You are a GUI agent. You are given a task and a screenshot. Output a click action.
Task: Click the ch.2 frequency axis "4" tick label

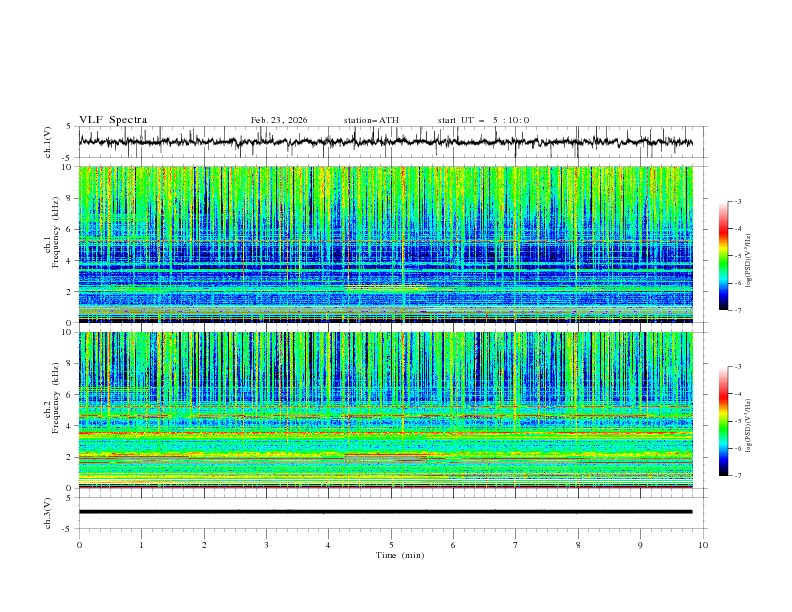tap(70, 426)
